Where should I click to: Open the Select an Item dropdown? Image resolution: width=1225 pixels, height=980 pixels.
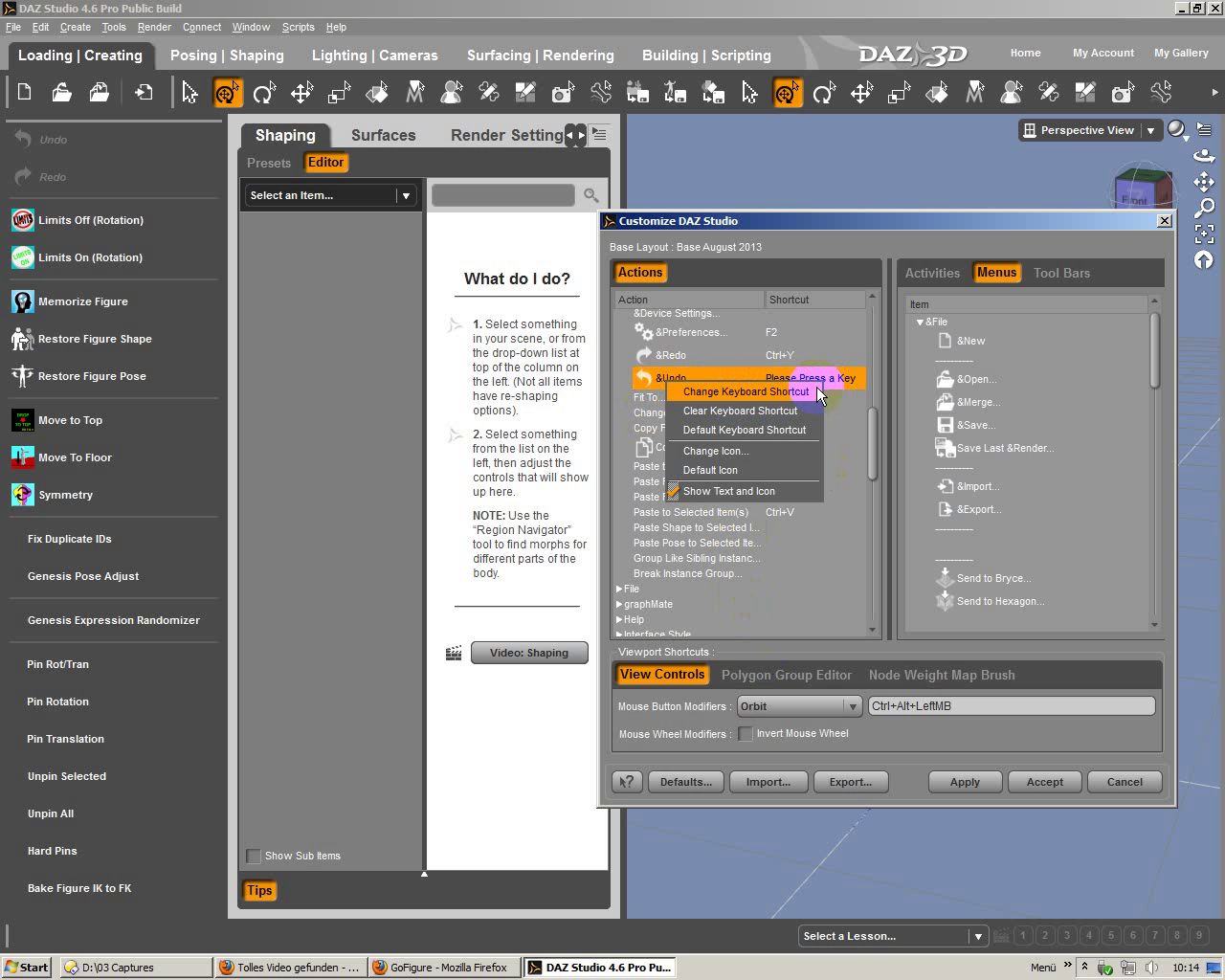[329, 195]
